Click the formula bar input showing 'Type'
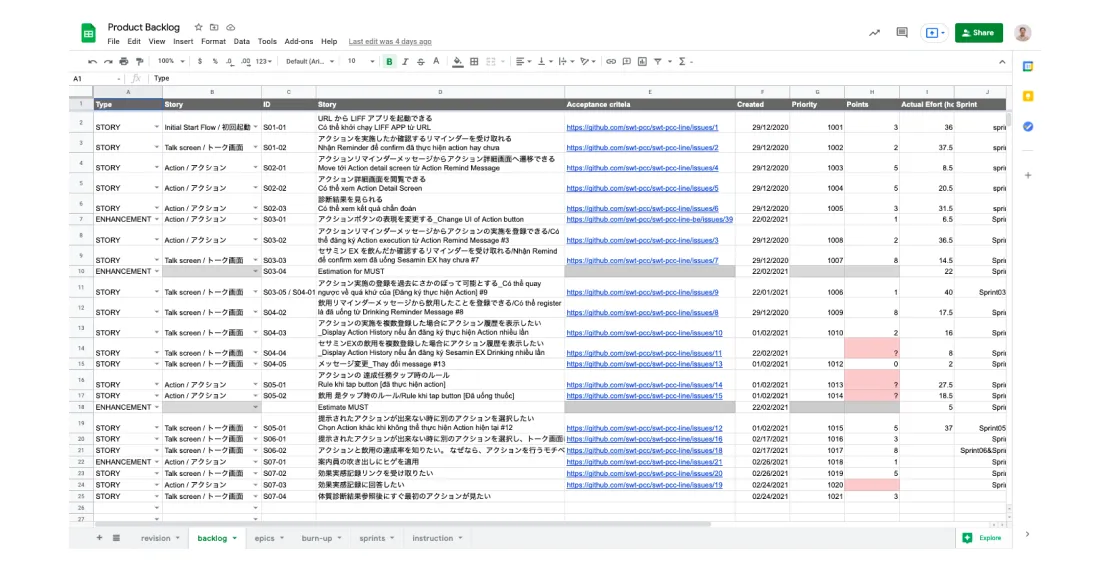 pos(500,78)
